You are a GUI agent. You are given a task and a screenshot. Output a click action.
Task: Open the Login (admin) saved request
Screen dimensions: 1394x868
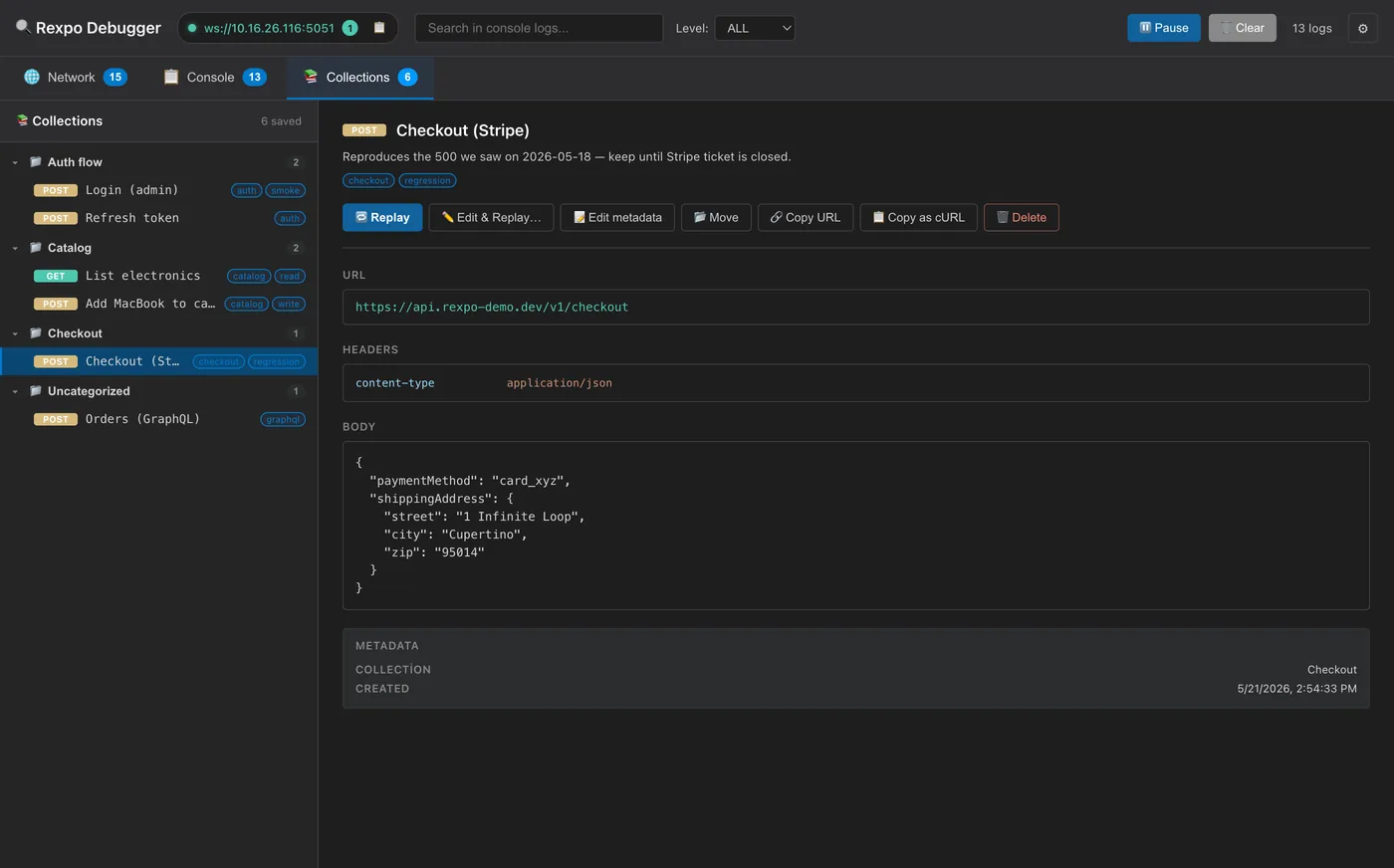click(159, 190)
